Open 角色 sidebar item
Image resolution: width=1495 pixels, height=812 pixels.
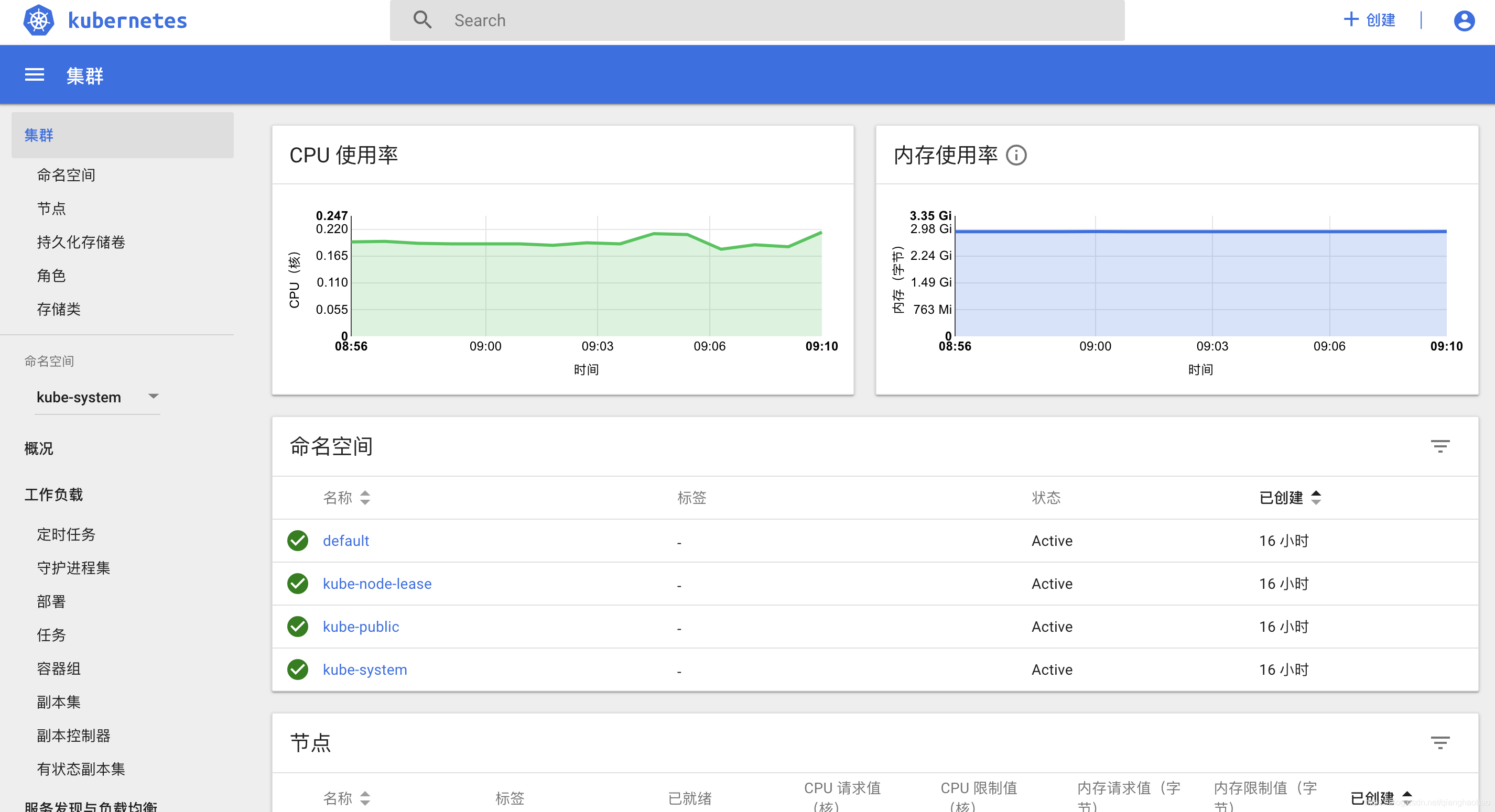[51, 276]
